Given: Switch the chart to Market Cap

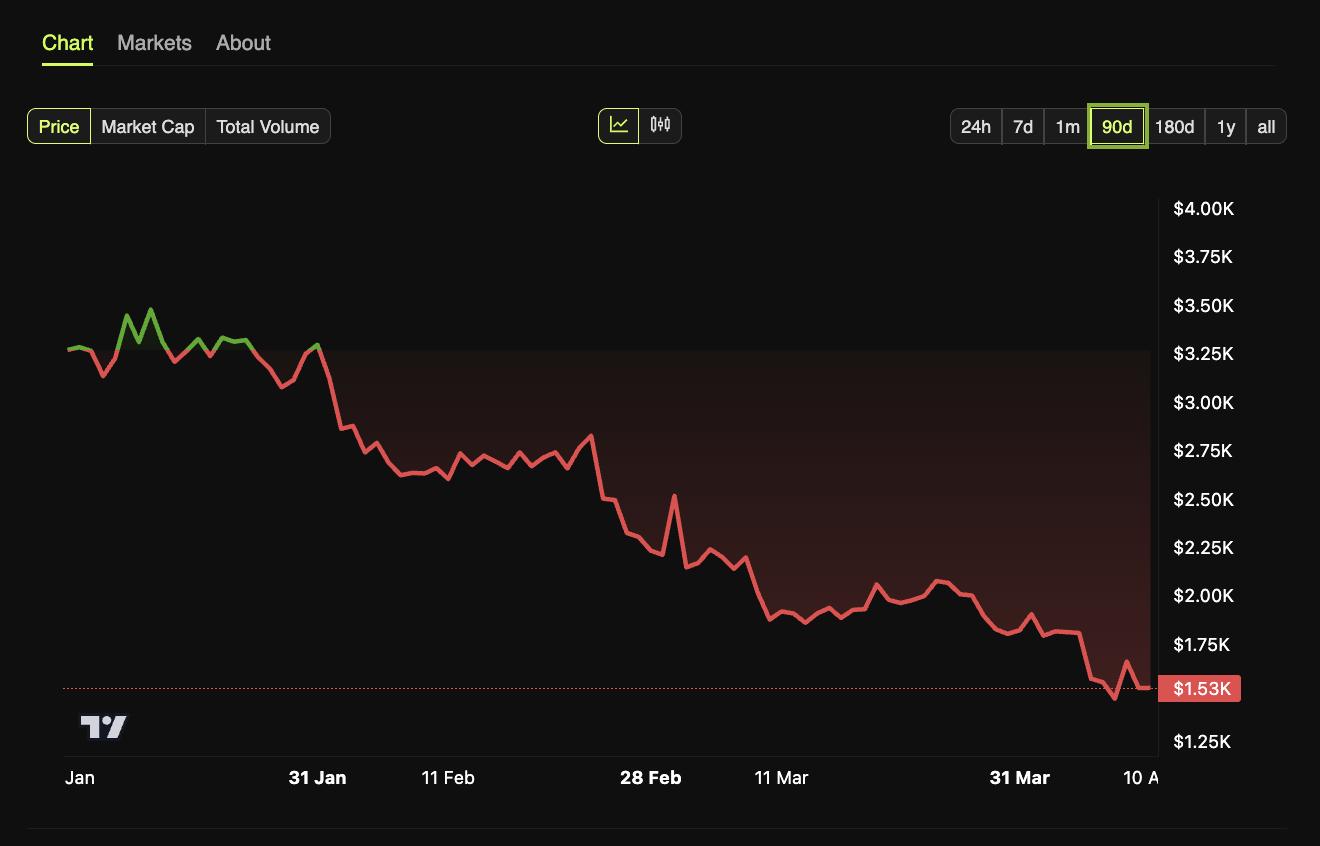Looking at the screenshot, I should (147, 126).
